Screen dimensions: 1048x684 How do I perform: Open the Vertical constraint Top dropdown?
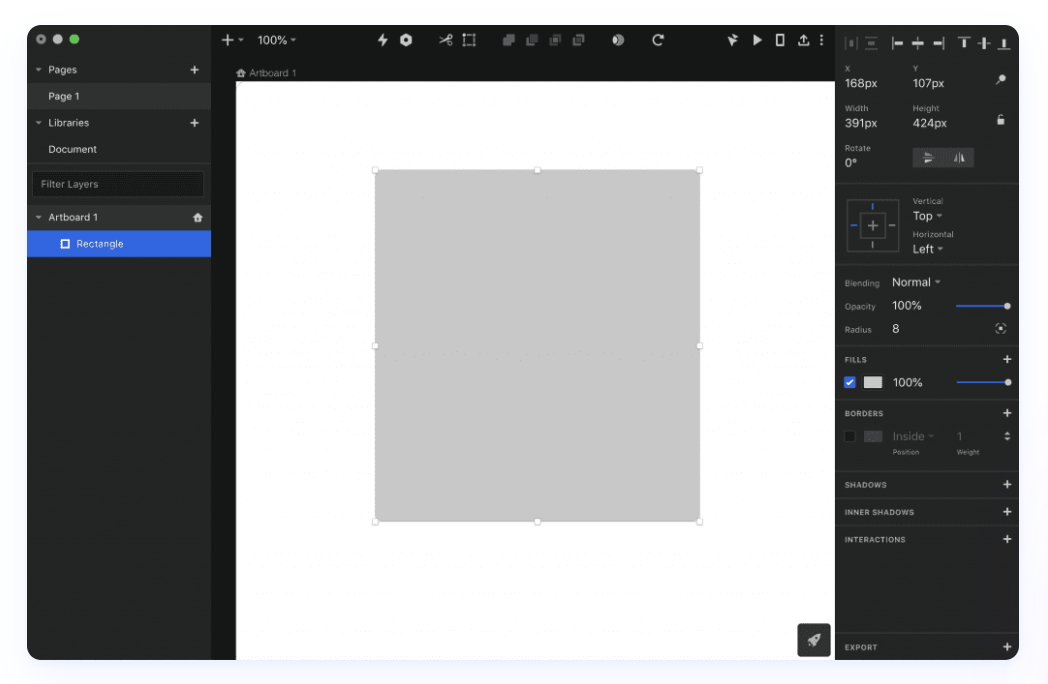coord(928,216)
